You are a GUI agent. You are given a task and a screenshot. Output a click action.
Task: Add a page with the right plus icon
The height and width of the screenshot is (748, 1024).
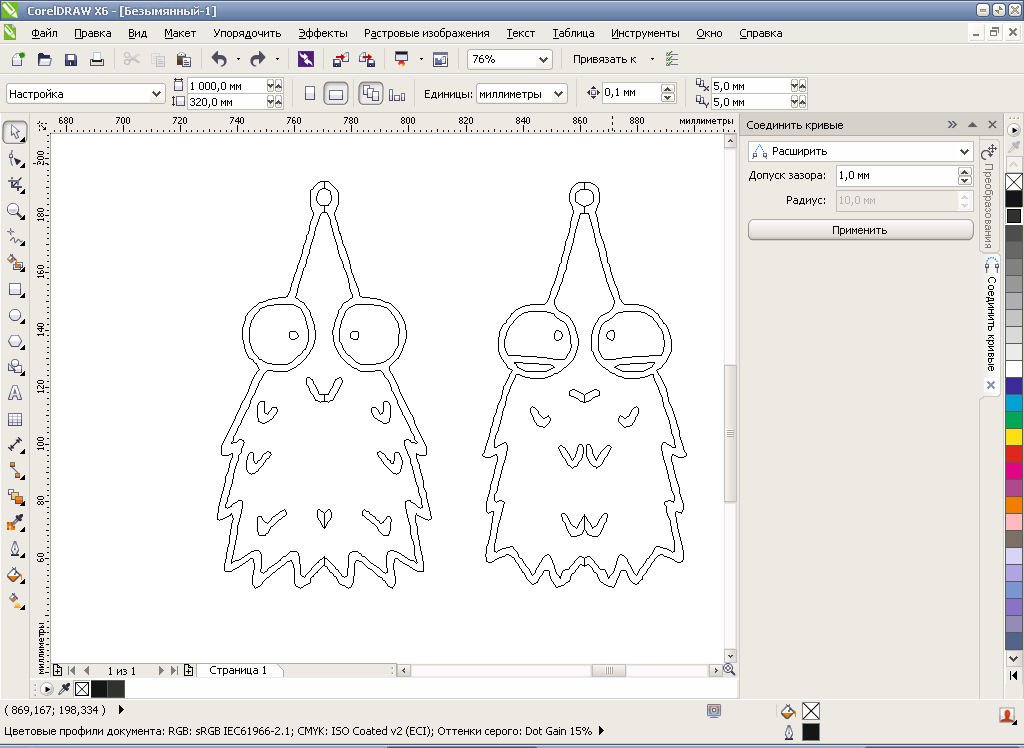tap(189, 670)
